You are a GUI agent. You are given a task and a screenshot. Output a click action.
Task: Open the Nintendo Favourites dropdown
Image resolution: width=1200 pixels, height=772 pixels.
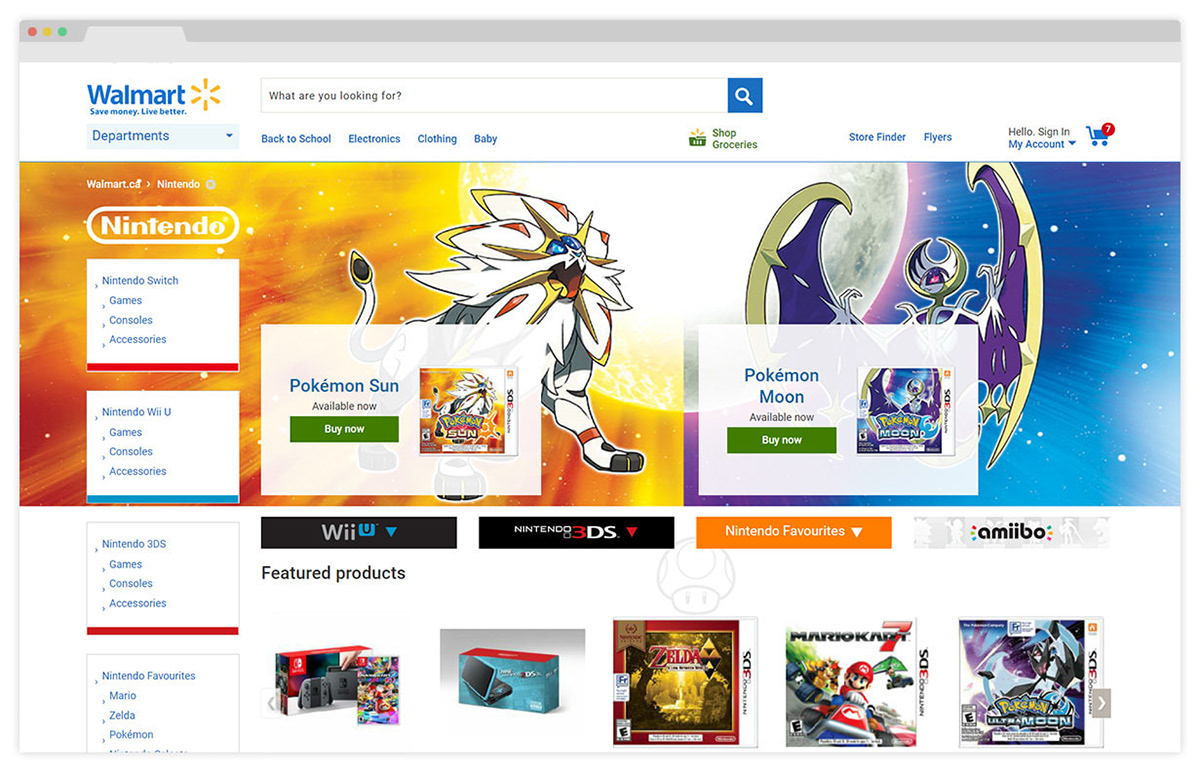[x=793, y=532]
